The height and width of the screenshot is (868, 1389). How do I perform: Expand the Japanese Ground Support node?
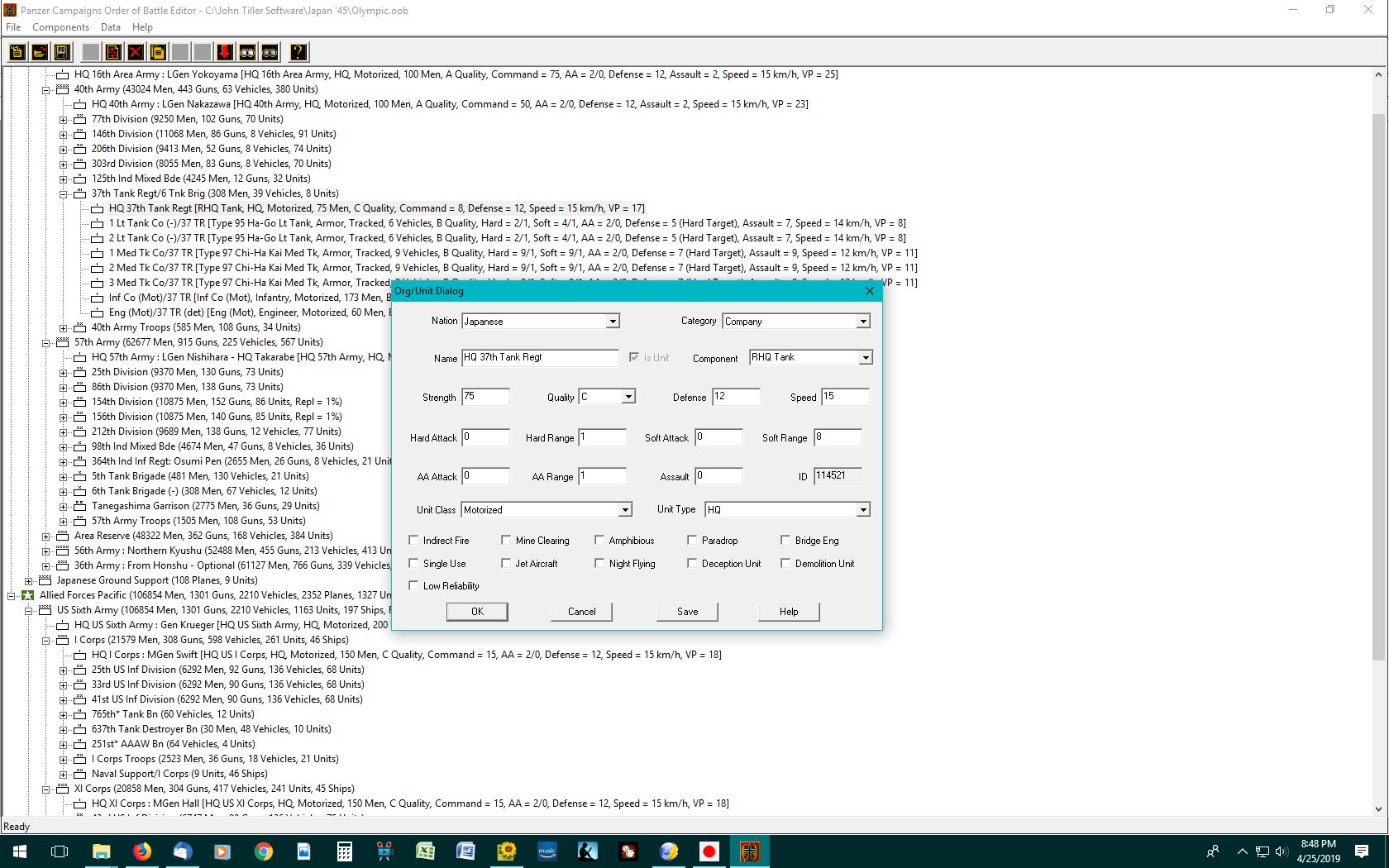coord(28,580)
